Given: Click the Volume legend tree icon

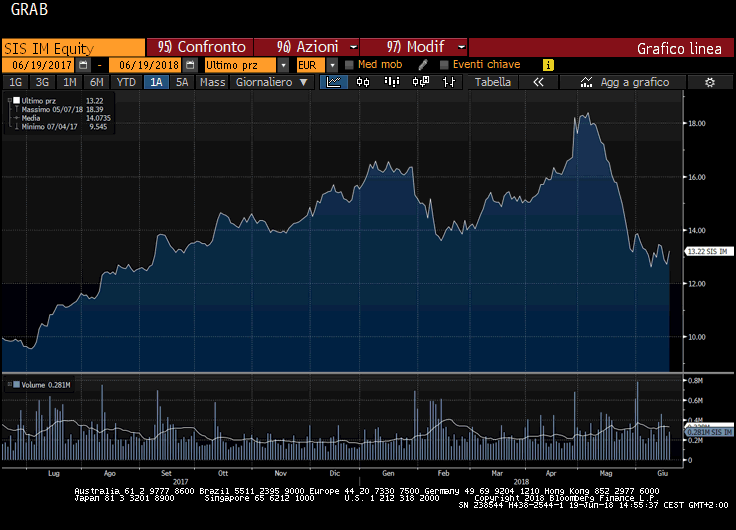Looking at the screenshot, I should pos(9,384).
